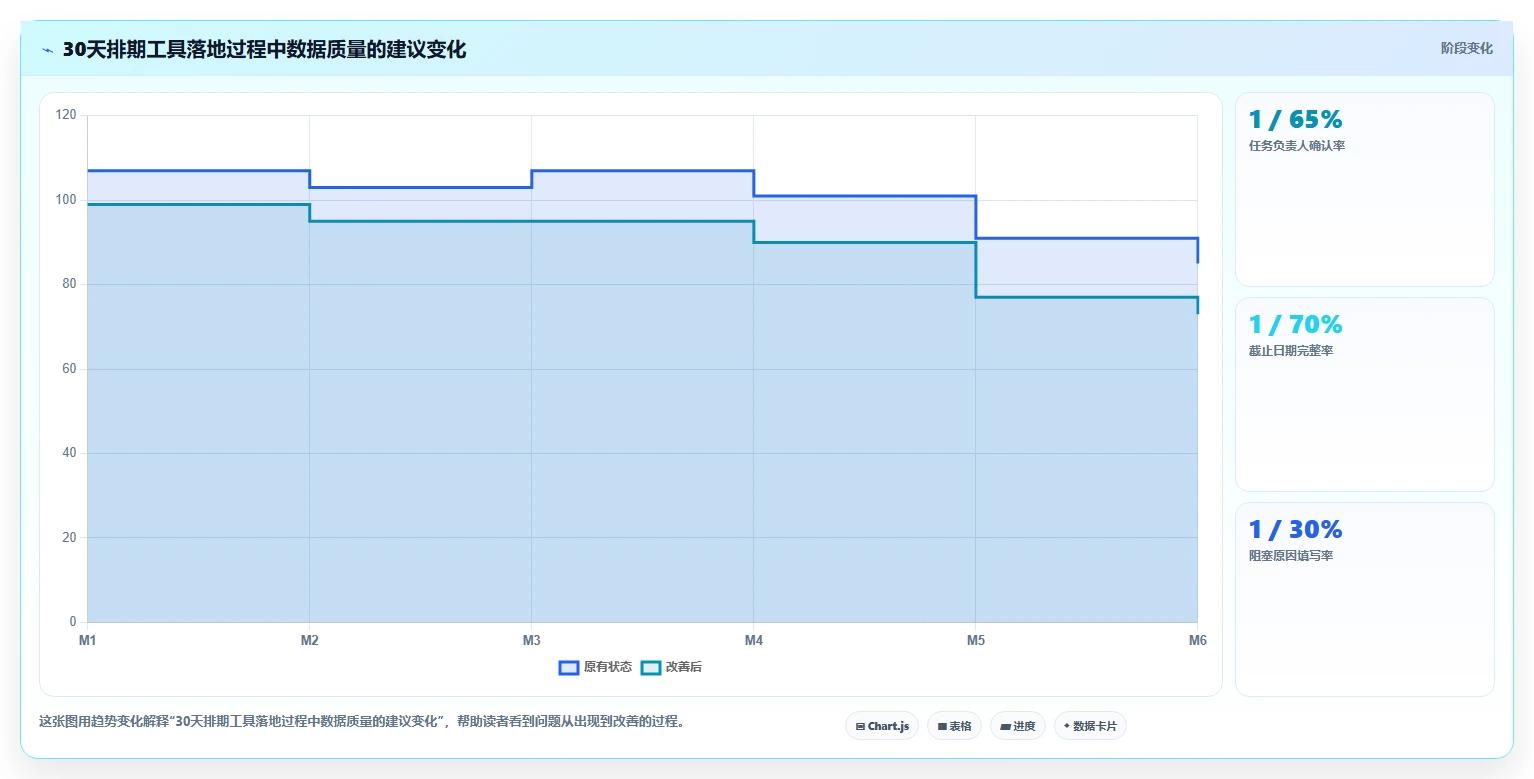Click the M2 x-axis label
Viewport: 1534px width, 779px height.
[310, 640]
